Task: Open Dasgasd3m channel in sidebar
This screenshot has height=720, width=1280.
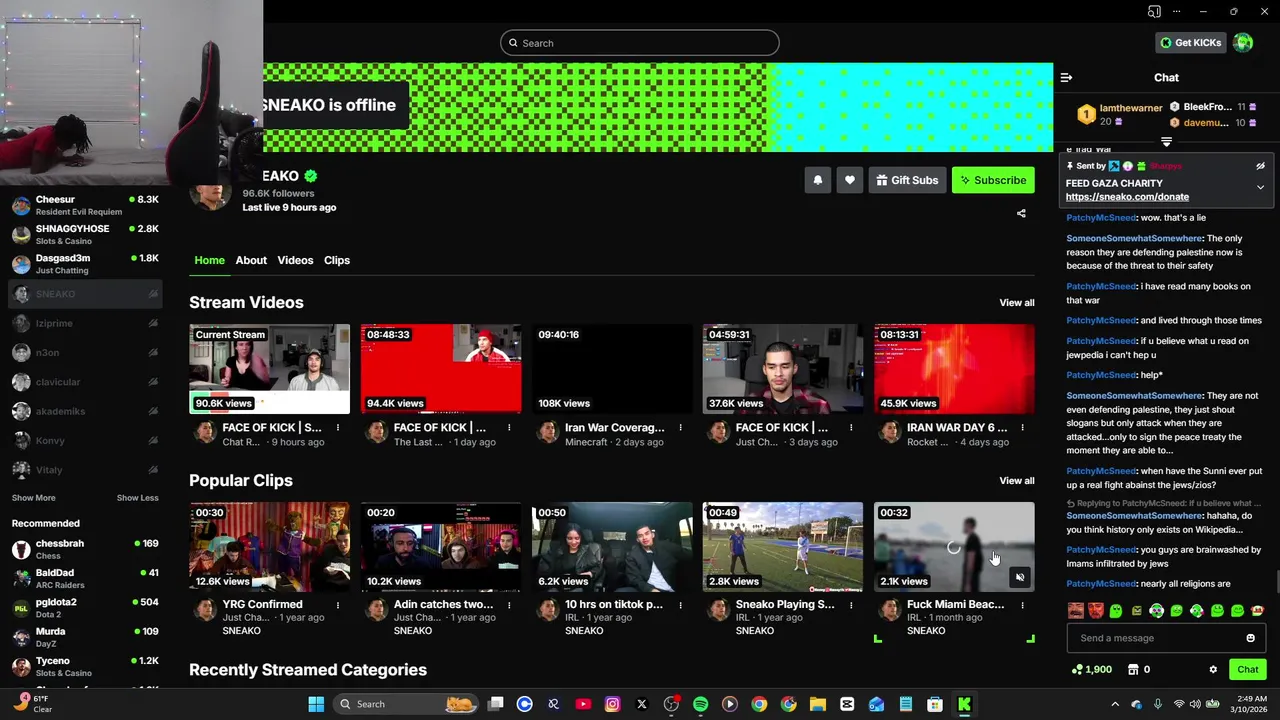Action: pos(85,264)
